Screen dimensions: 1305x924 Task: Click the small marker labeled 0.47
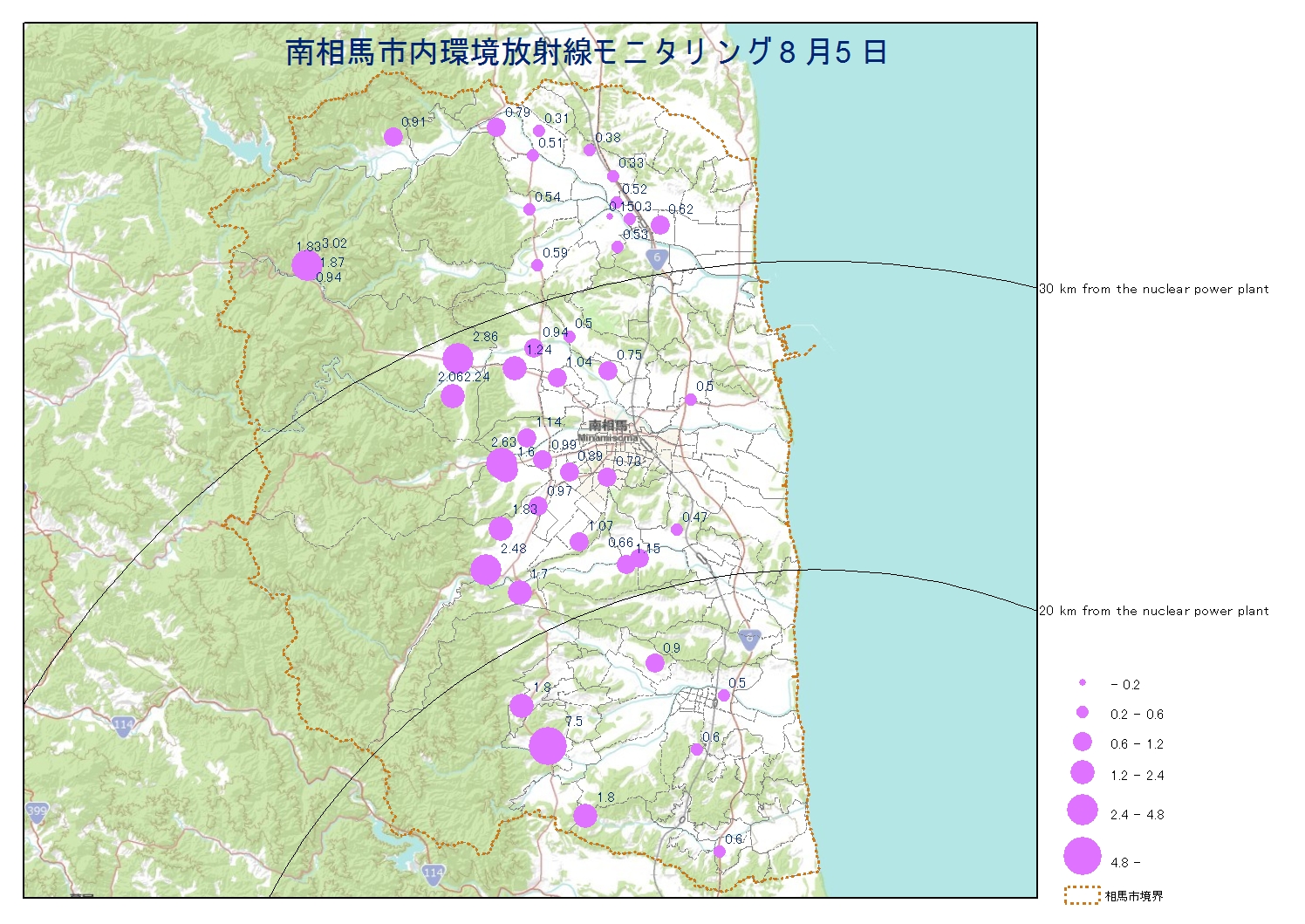point(677,530)
